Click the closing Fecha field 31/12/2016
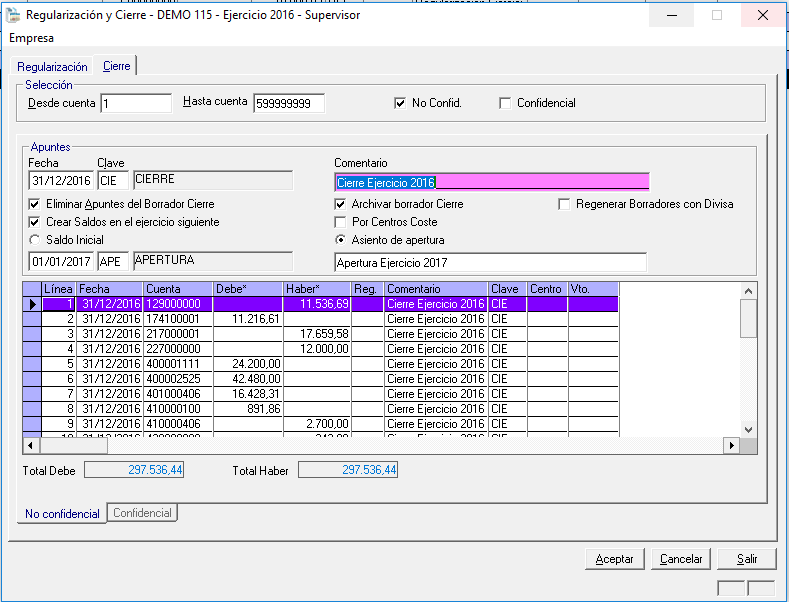Viewport: 789px width, 602px height. [x=61, y=180]
